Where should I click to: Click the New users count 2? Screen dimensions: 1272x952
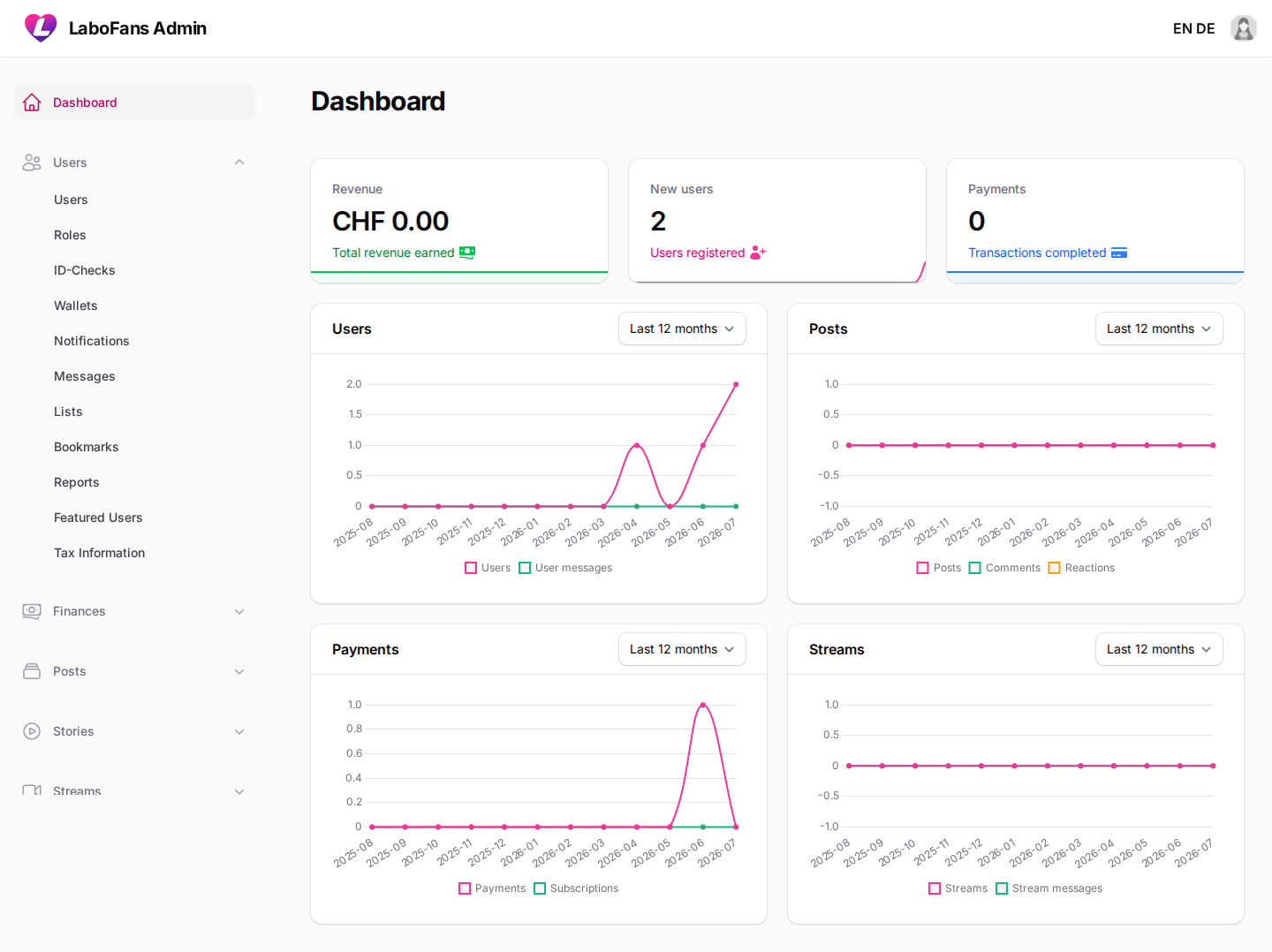(658, 221)
